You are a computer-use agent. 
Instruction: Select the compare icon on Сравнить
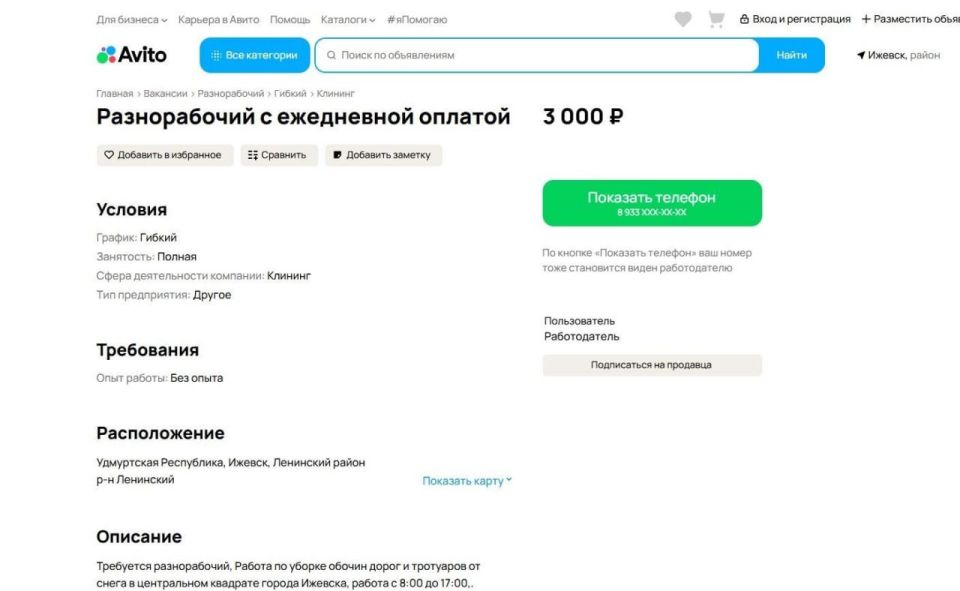point(251,155)
